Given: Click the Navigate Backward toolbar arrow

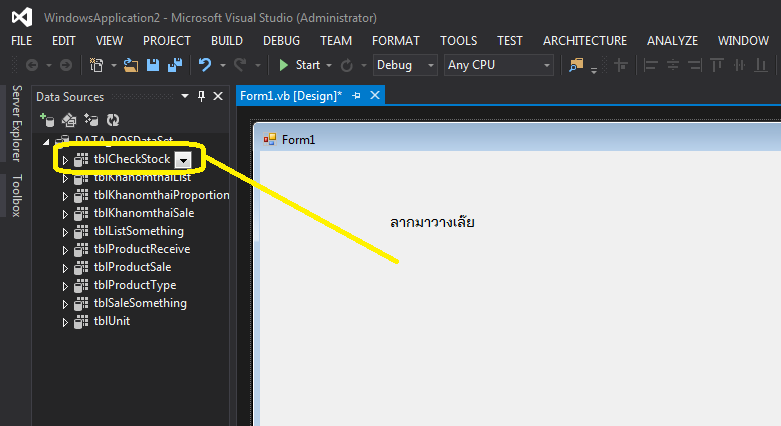Looking at the screenshot, I should coord(32,65).
